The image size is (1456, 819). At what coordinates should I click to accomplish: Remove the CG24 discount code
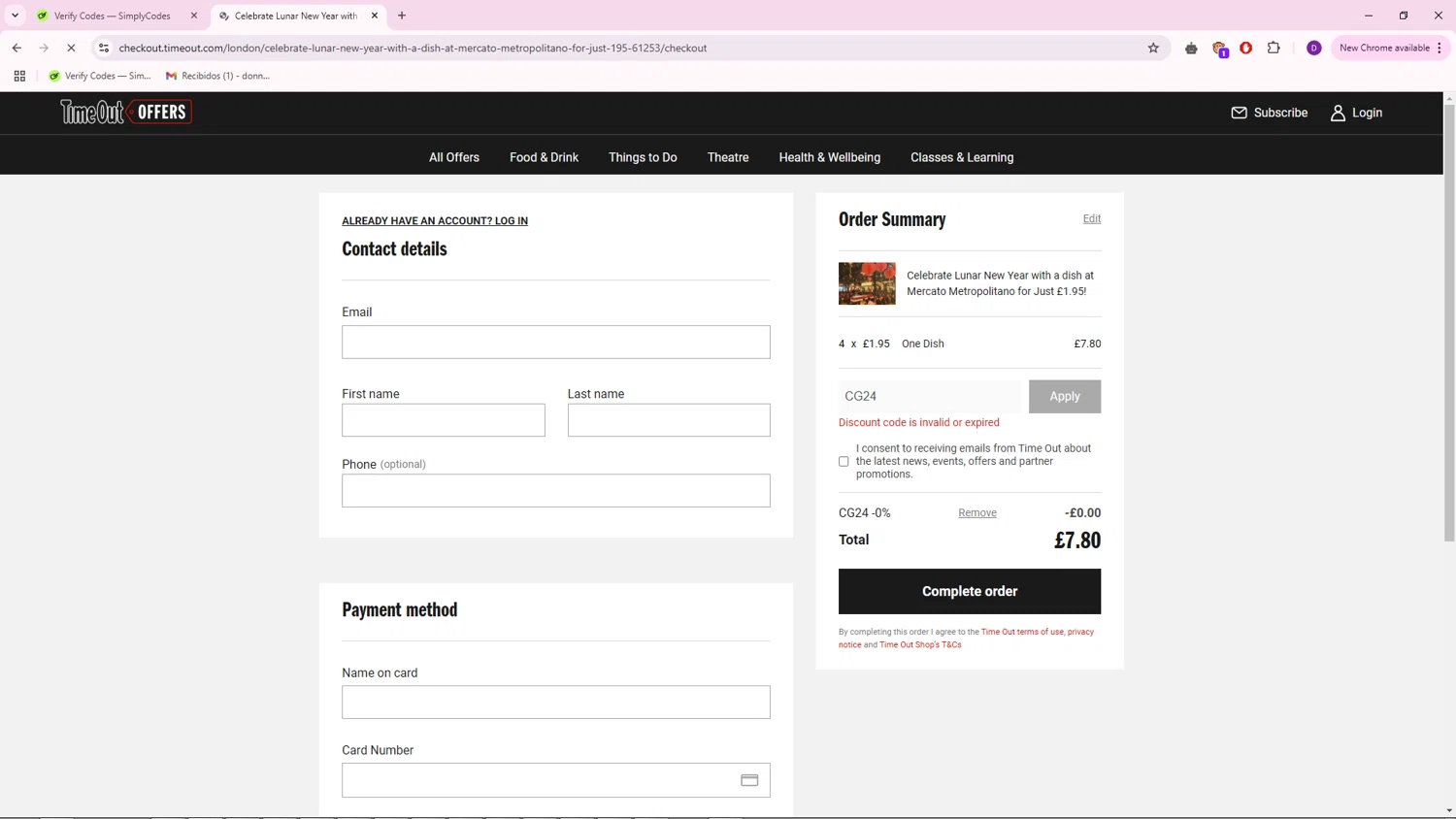coord(977,513)
